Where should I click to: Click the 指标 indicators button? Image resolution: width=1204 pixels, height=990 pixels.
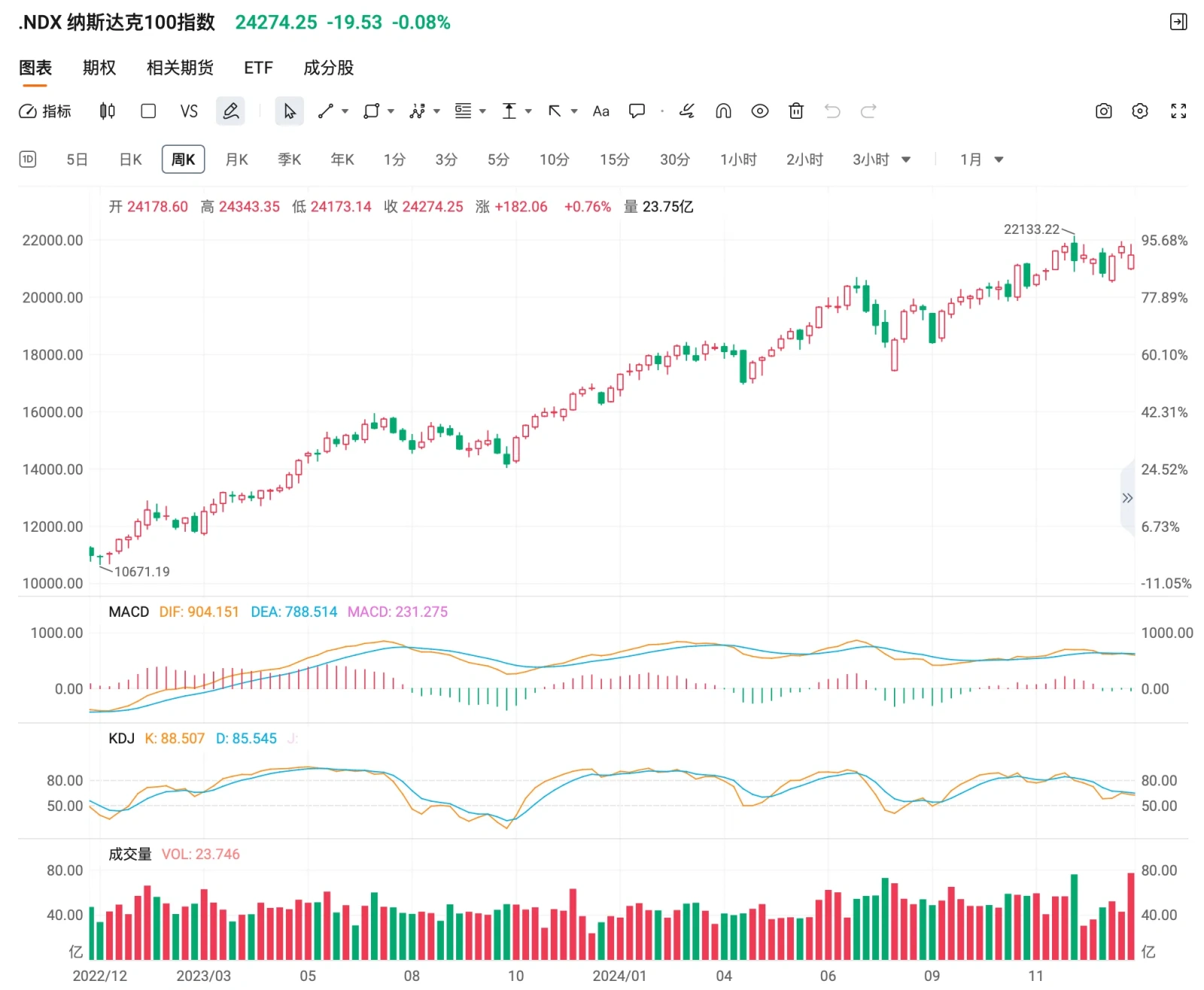(45, 111)
